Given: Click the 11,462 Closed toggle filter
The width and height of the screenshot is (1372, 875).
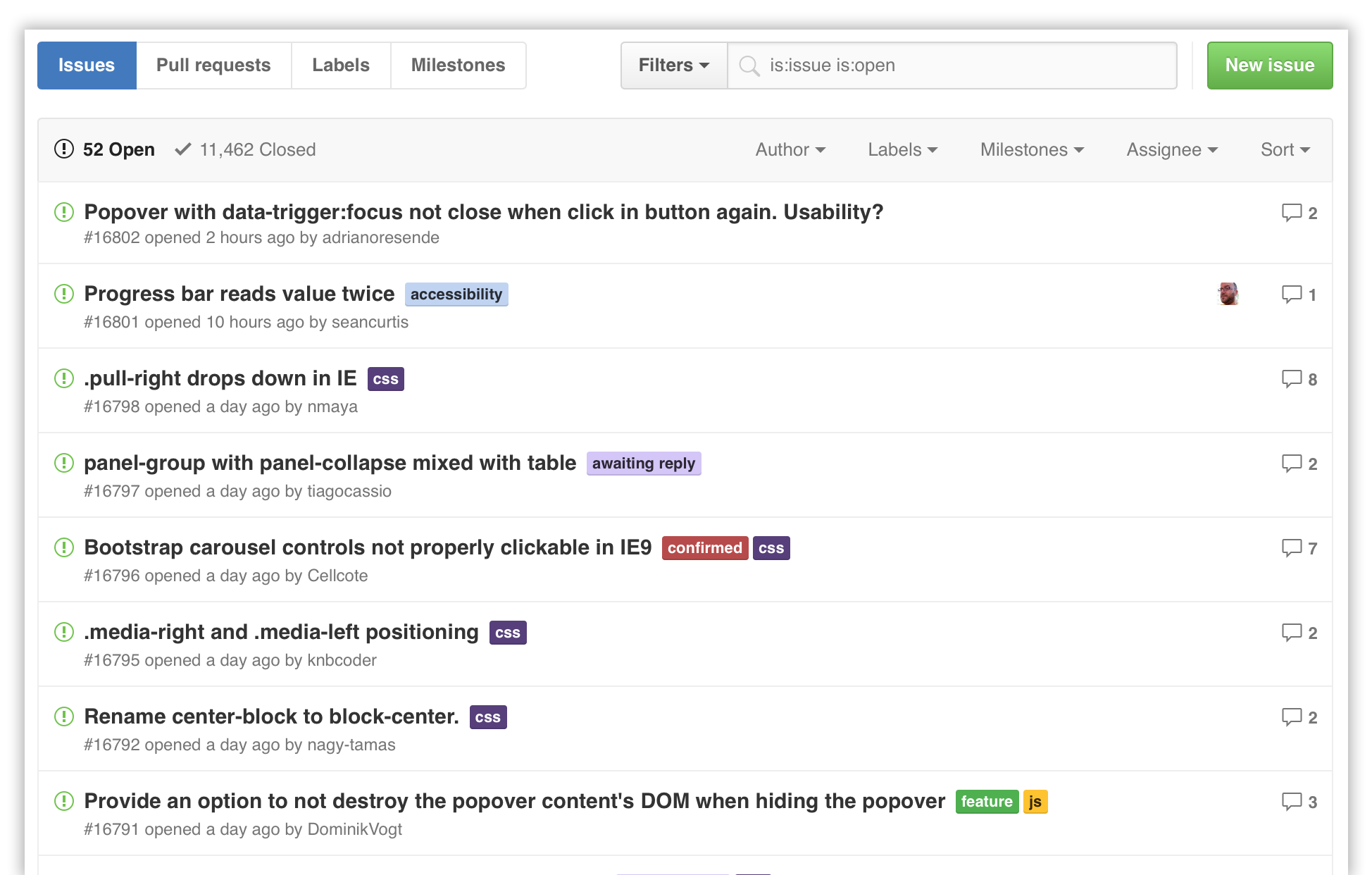Looking at the screenshot, I should click(x=245, y=149).
